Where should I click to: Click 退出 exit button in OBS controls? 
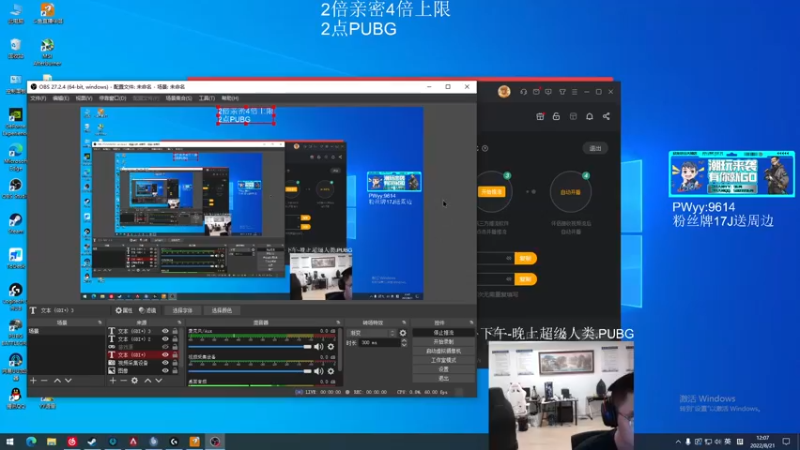click(443, 379)
